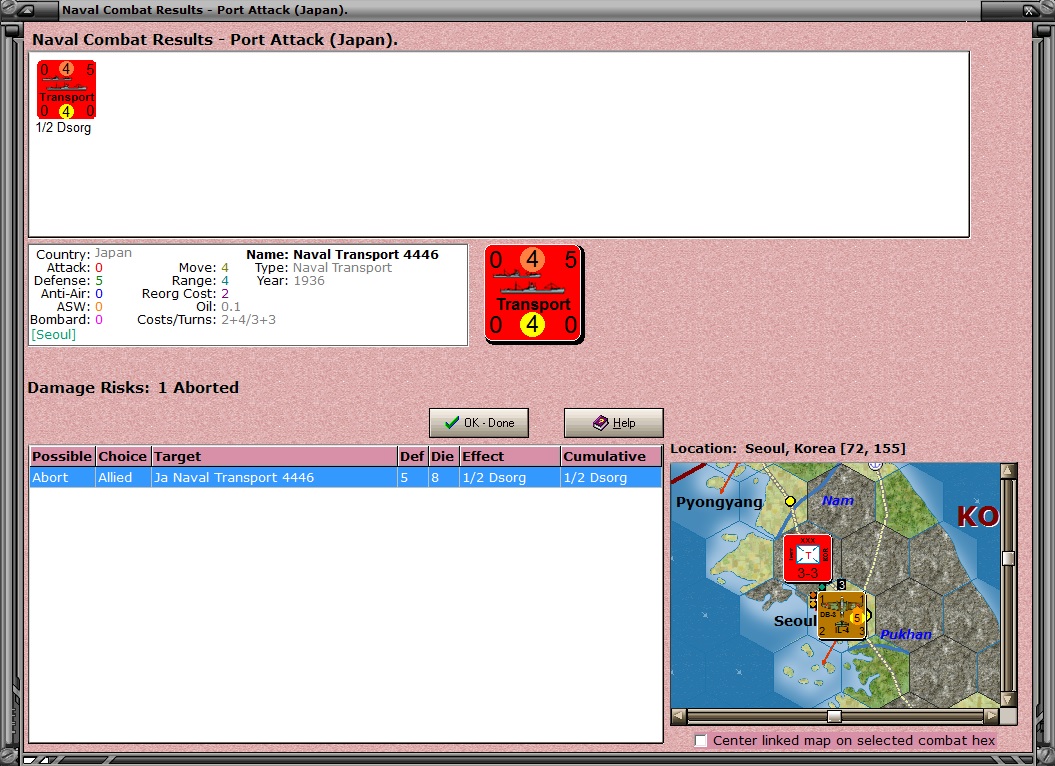Viewport: 1055px width, 766px height.
Task: Select the orange DB-3 aircraft counter near Seoul
Action: (842, 615)
